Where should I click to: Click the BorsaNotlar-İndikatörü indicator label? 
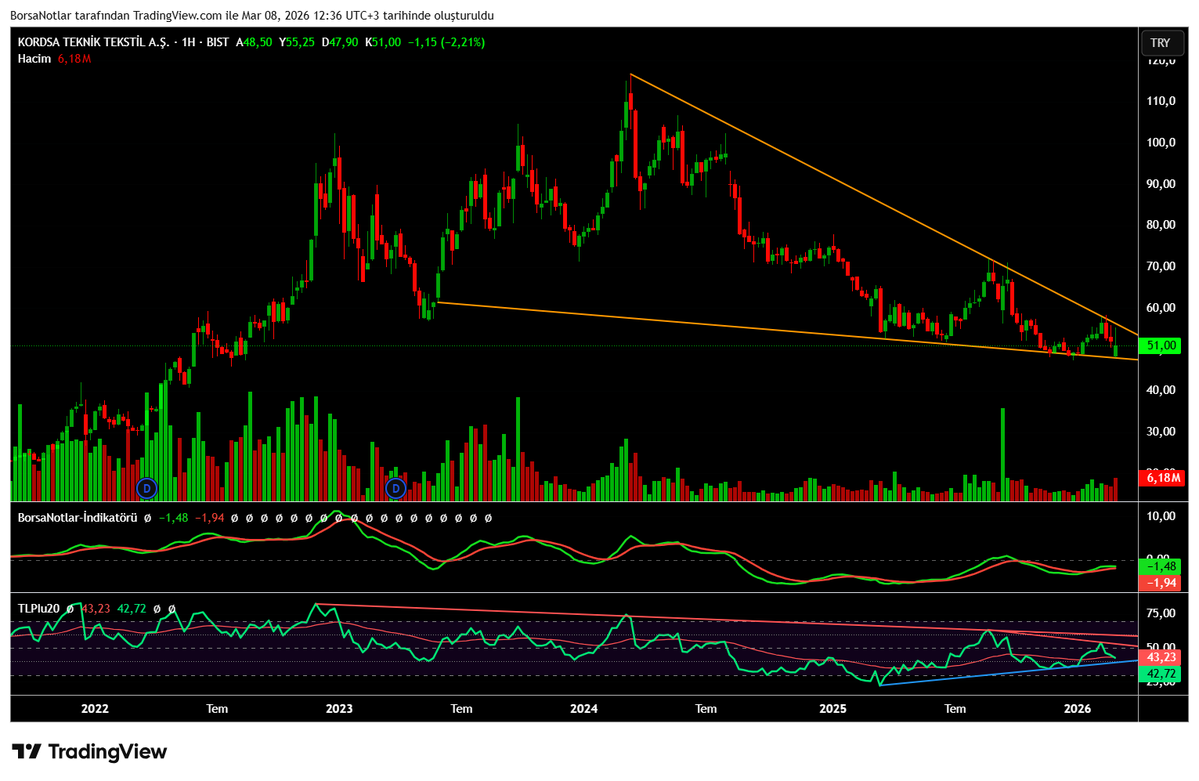click(77, 518)
